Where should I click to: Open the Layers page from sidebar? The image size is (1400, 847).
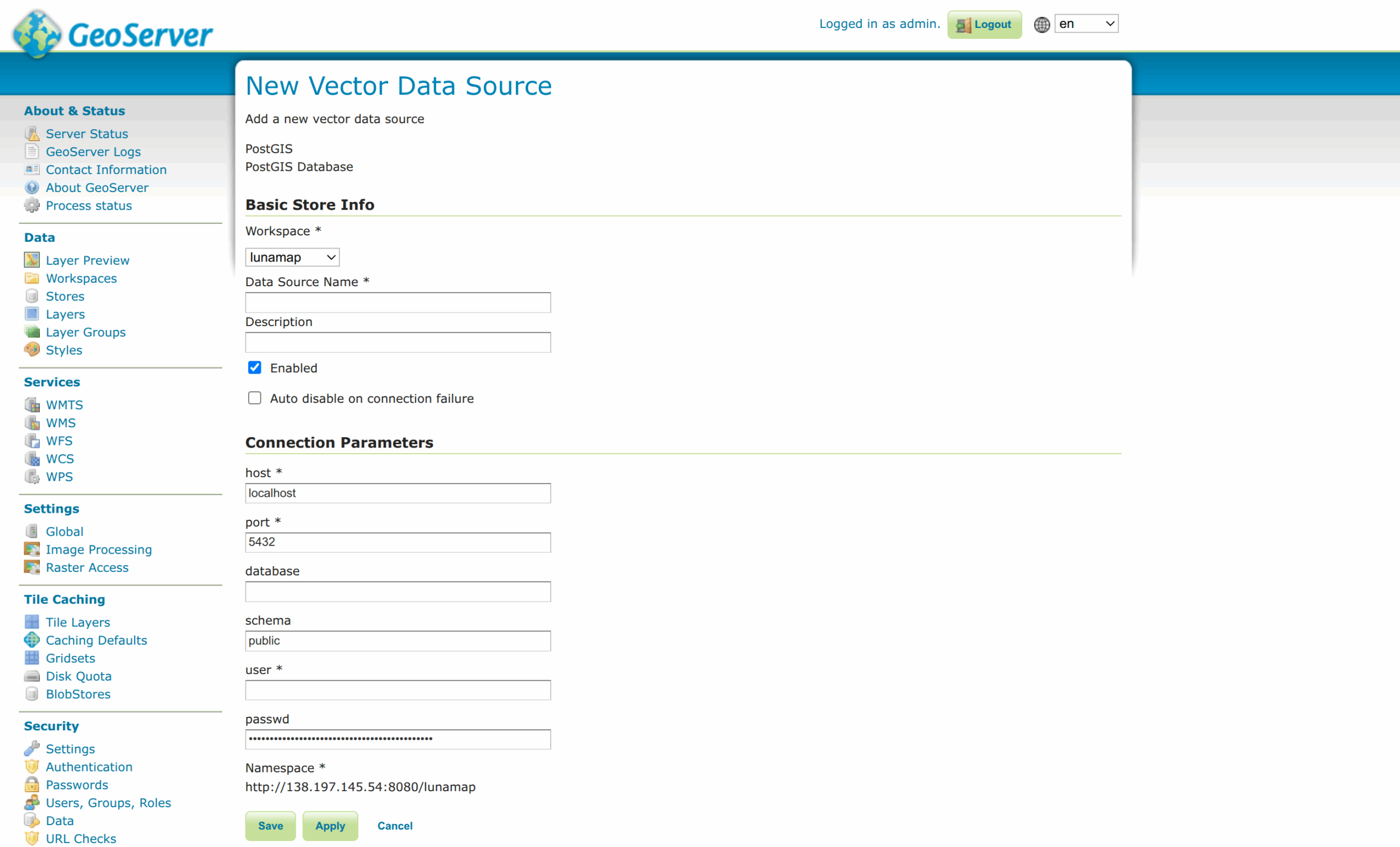point(65,314)
